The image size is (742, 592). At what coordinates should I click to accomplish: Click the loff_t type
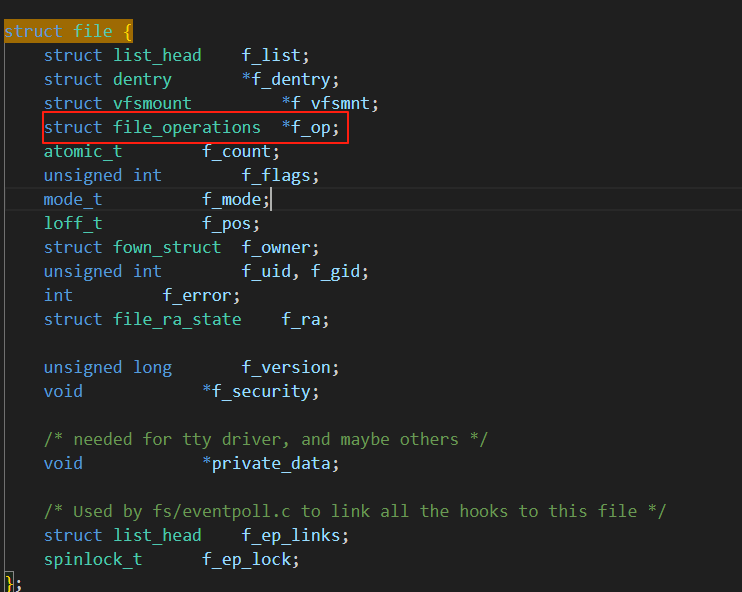click(x=73, y=223)
